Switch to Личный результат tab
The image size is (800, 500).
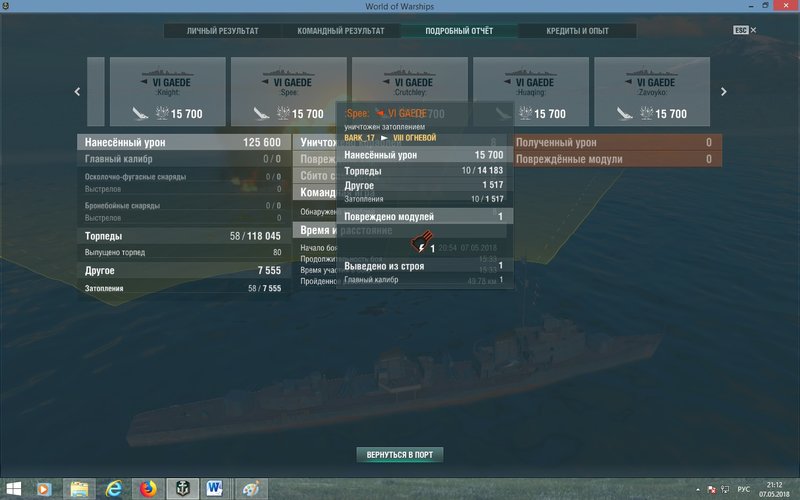pyautogui.click(x=222, y=31)
